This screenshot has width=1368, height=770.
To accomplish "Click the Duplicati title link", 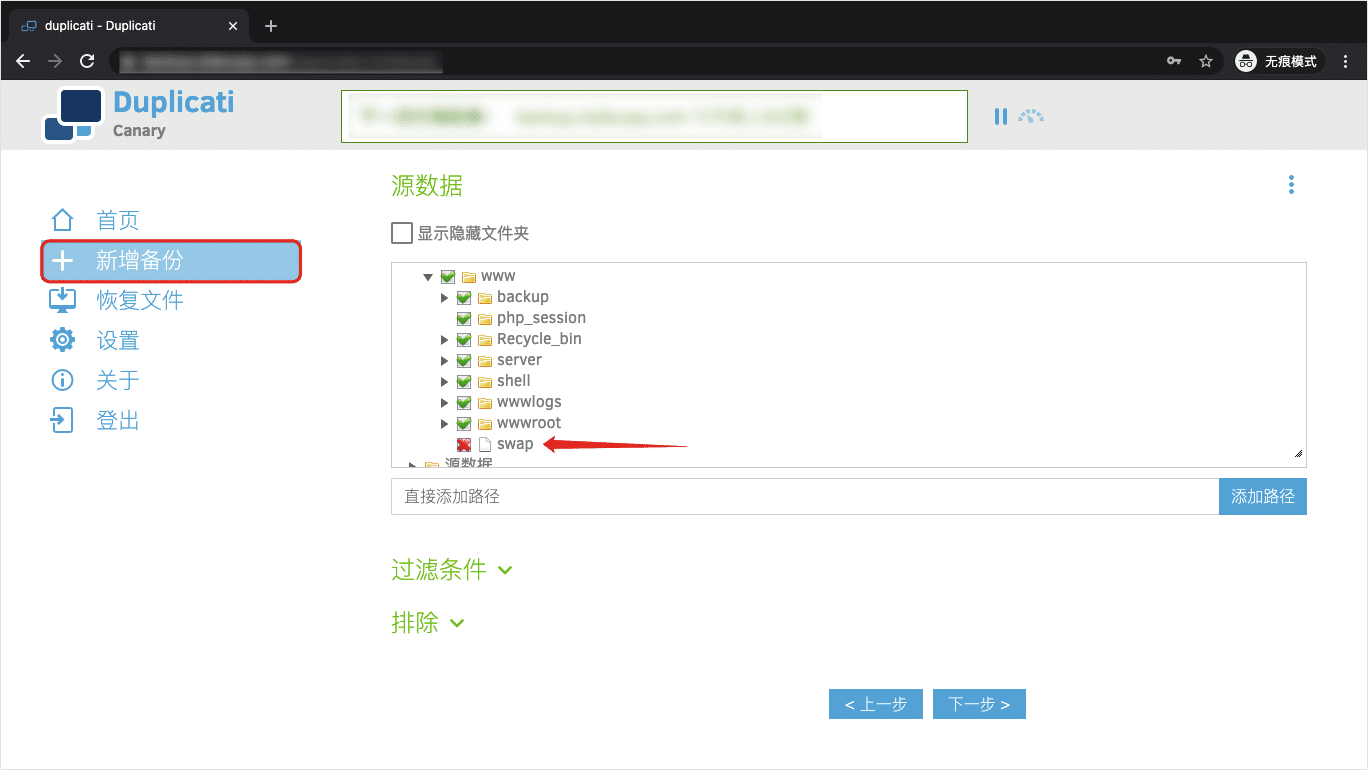I will [173, 101].
